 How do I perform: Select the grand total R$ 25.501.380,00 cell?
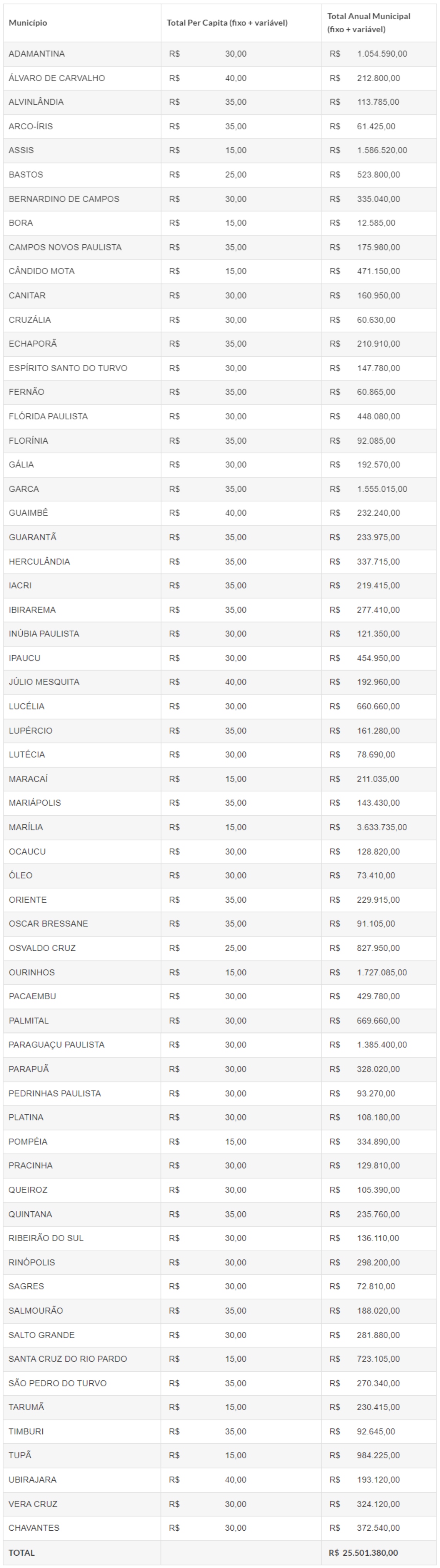363,1552
